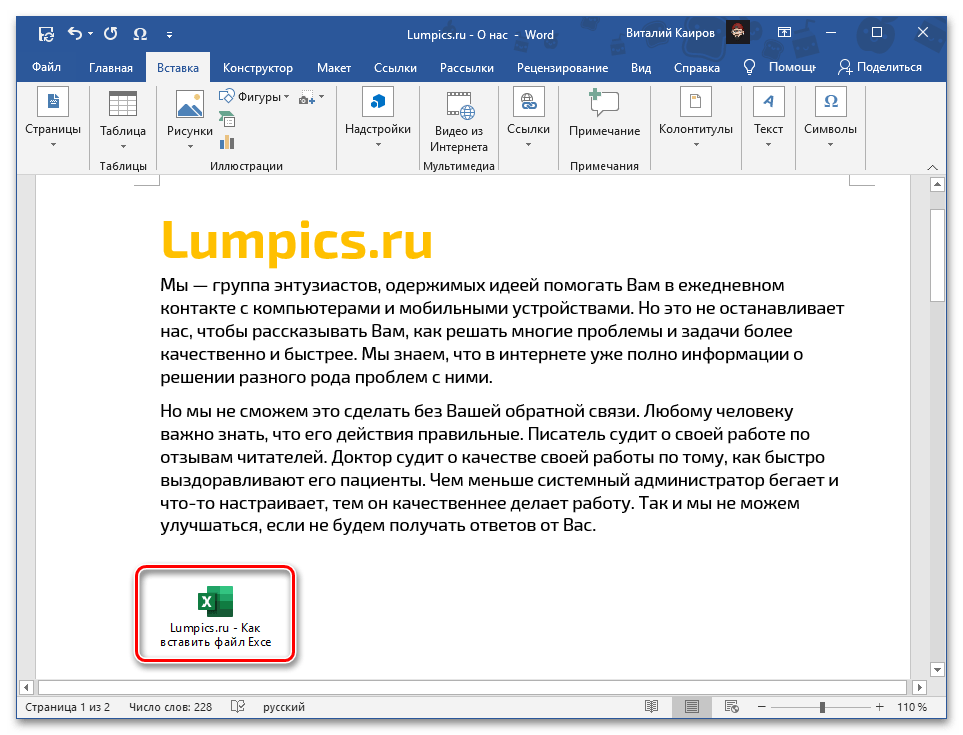This screenshot has height=735, width=963.
Task: Switch to Read Mode in status bar
Action: (x=651, y=706)
